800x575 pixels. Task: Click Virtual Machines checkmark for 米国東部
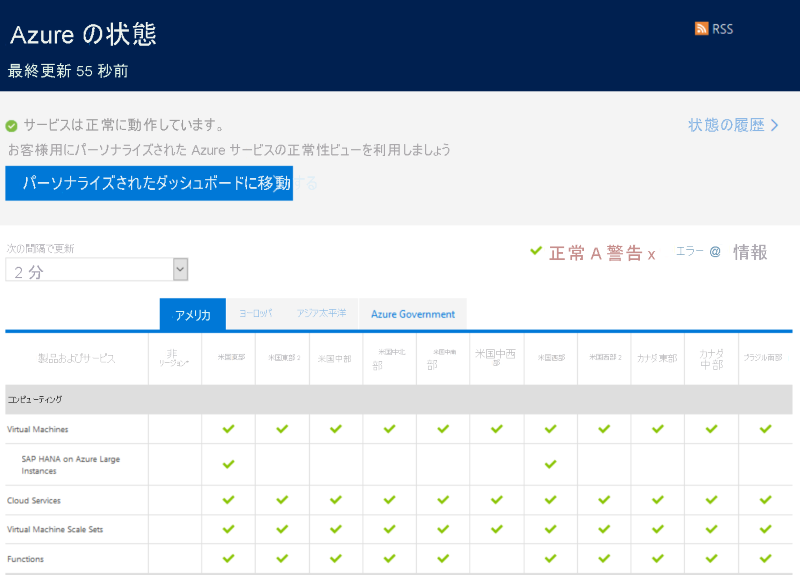pos(229,429)
